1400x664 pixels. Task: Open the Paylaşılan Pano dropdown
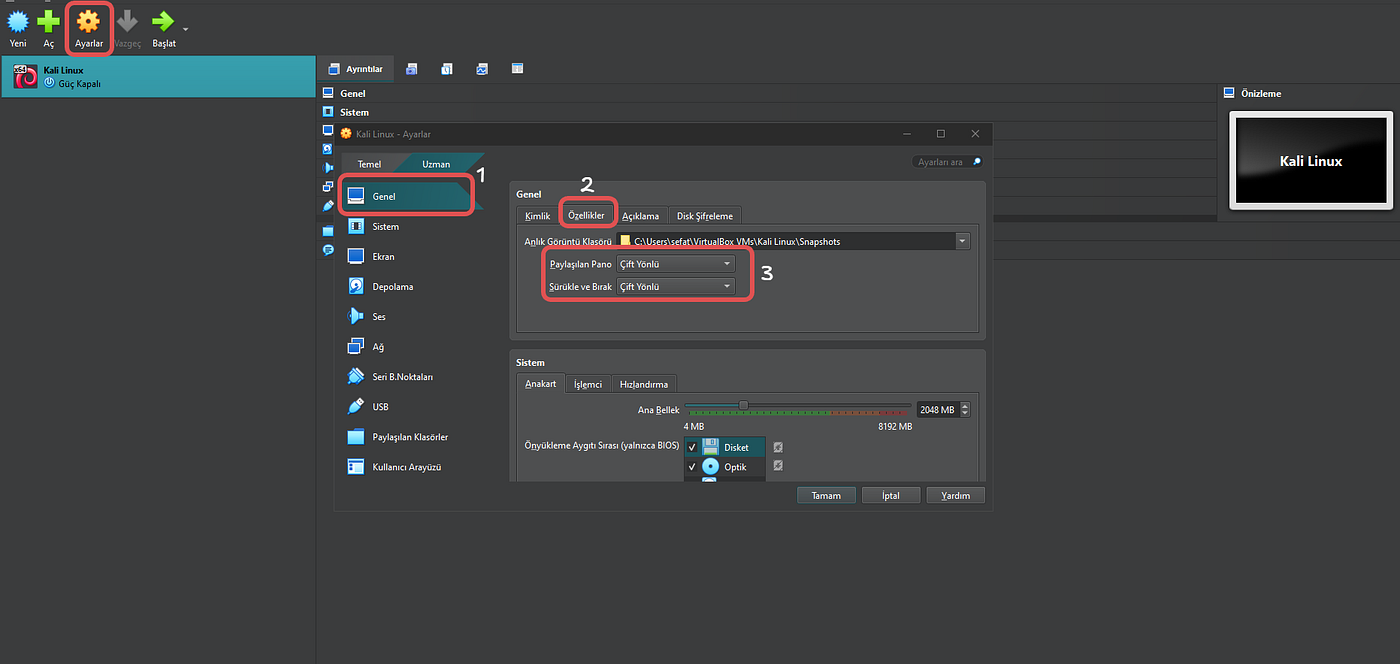click(676, 264)
